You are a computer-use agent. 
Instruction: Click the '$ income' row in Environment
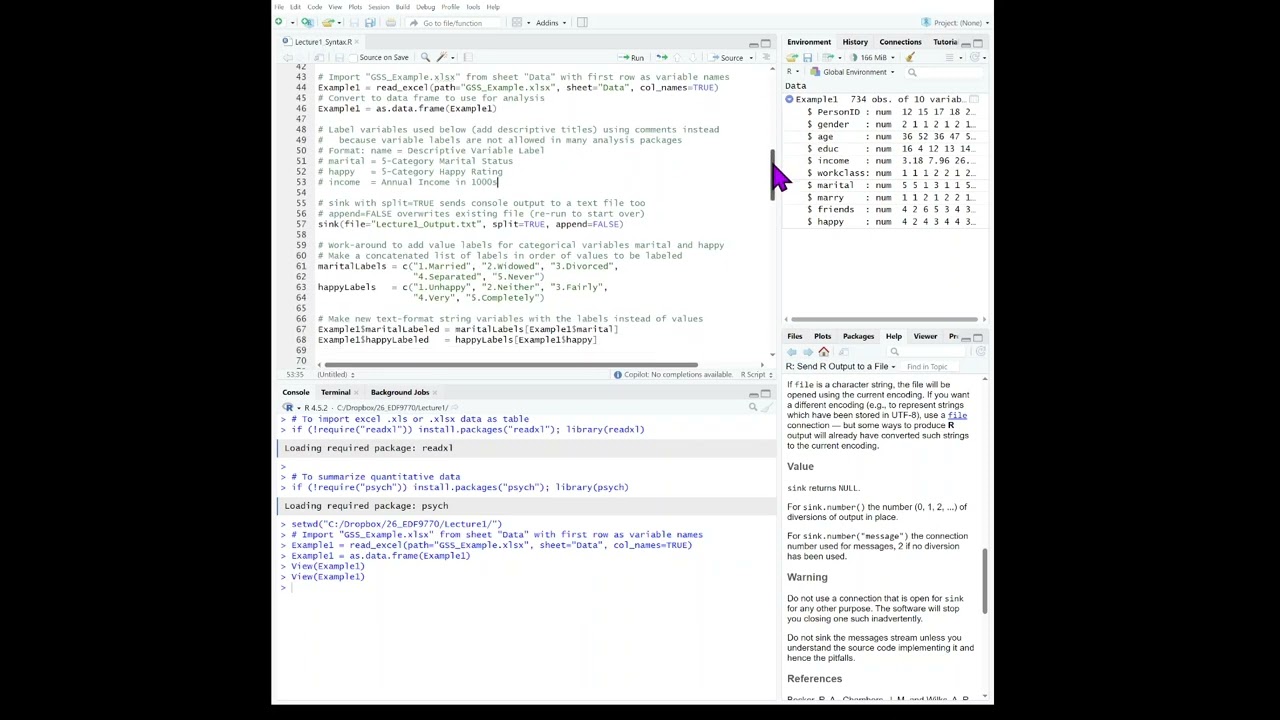pos(884,161)
